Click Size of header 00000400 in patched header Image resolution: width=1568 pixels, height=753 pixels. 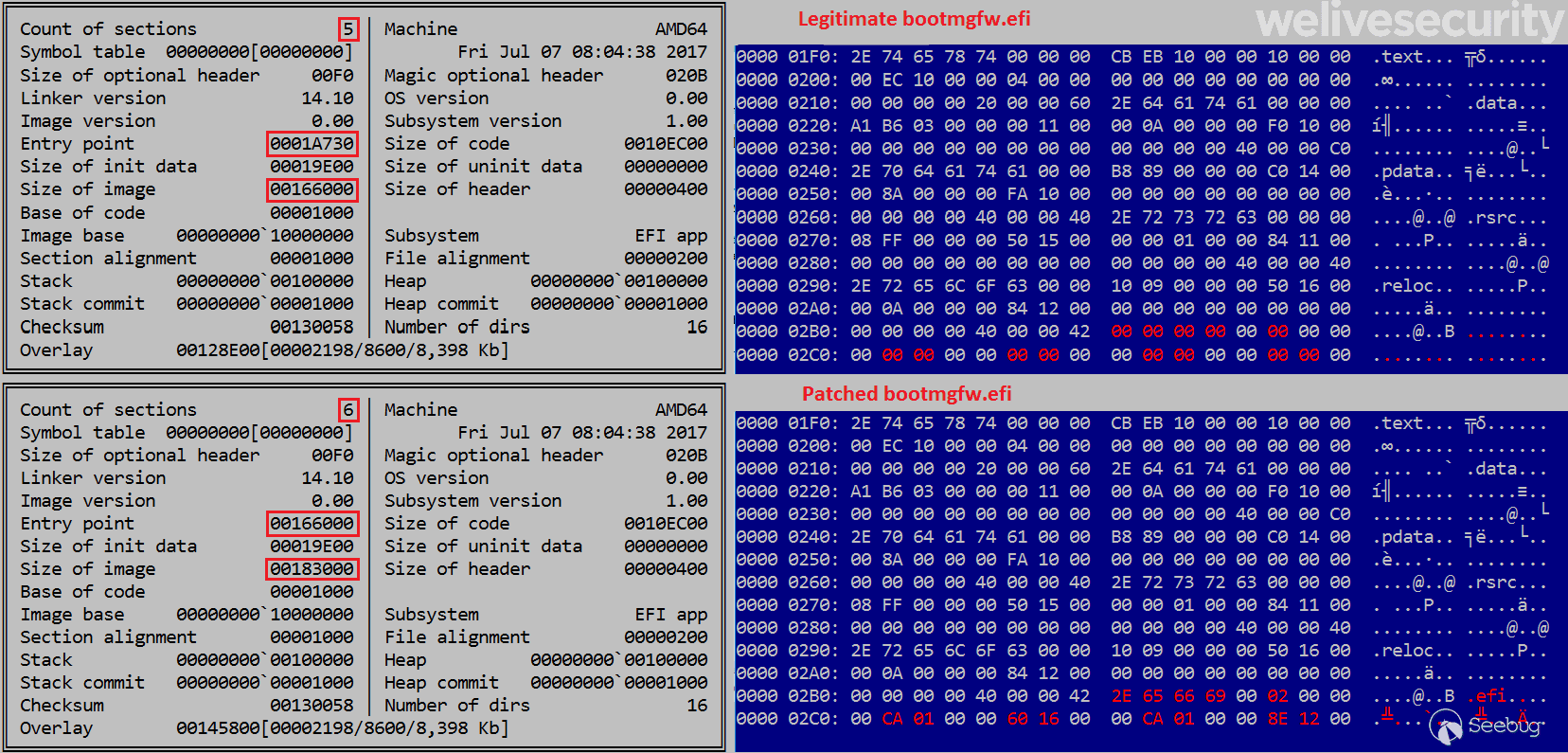coord(666,569)
